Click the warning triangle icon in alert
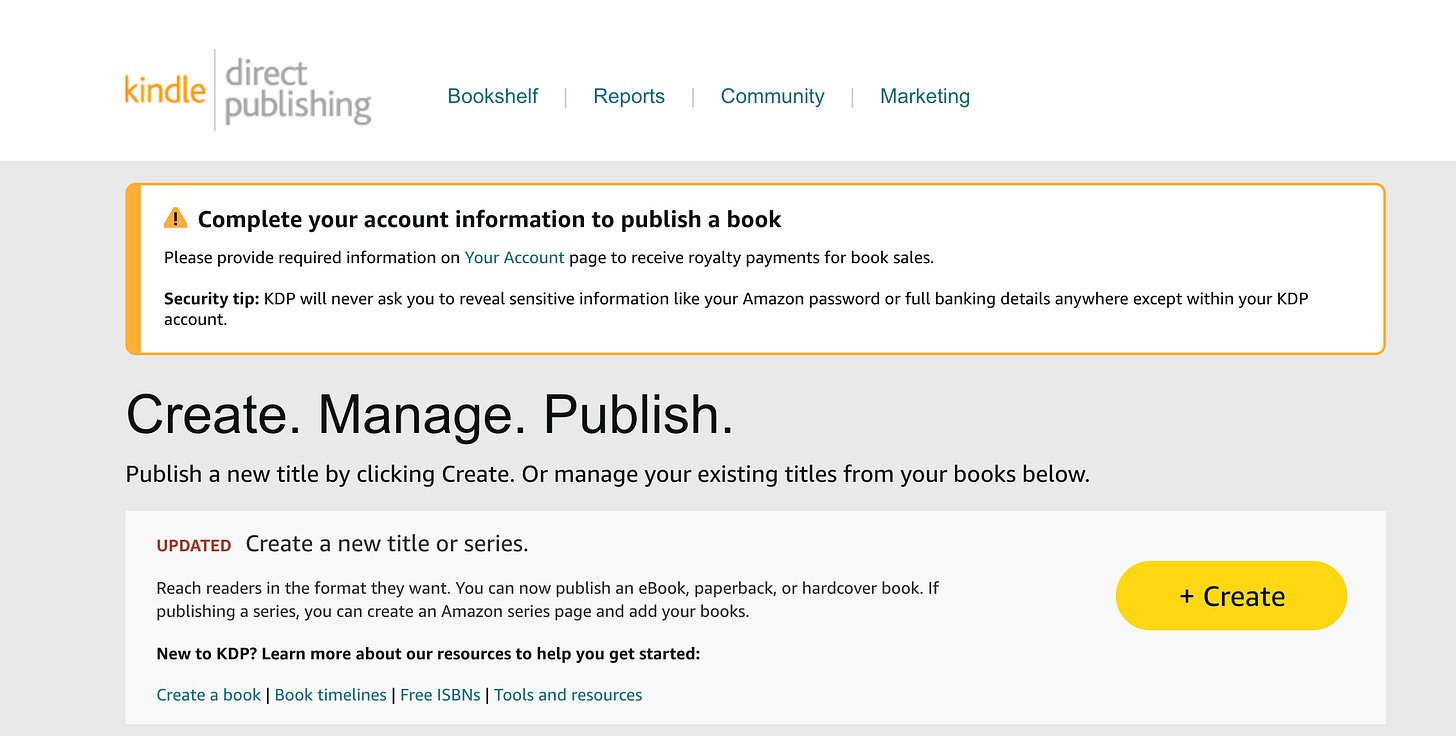This screenshot has width=1456, height=736. (175, 218)
